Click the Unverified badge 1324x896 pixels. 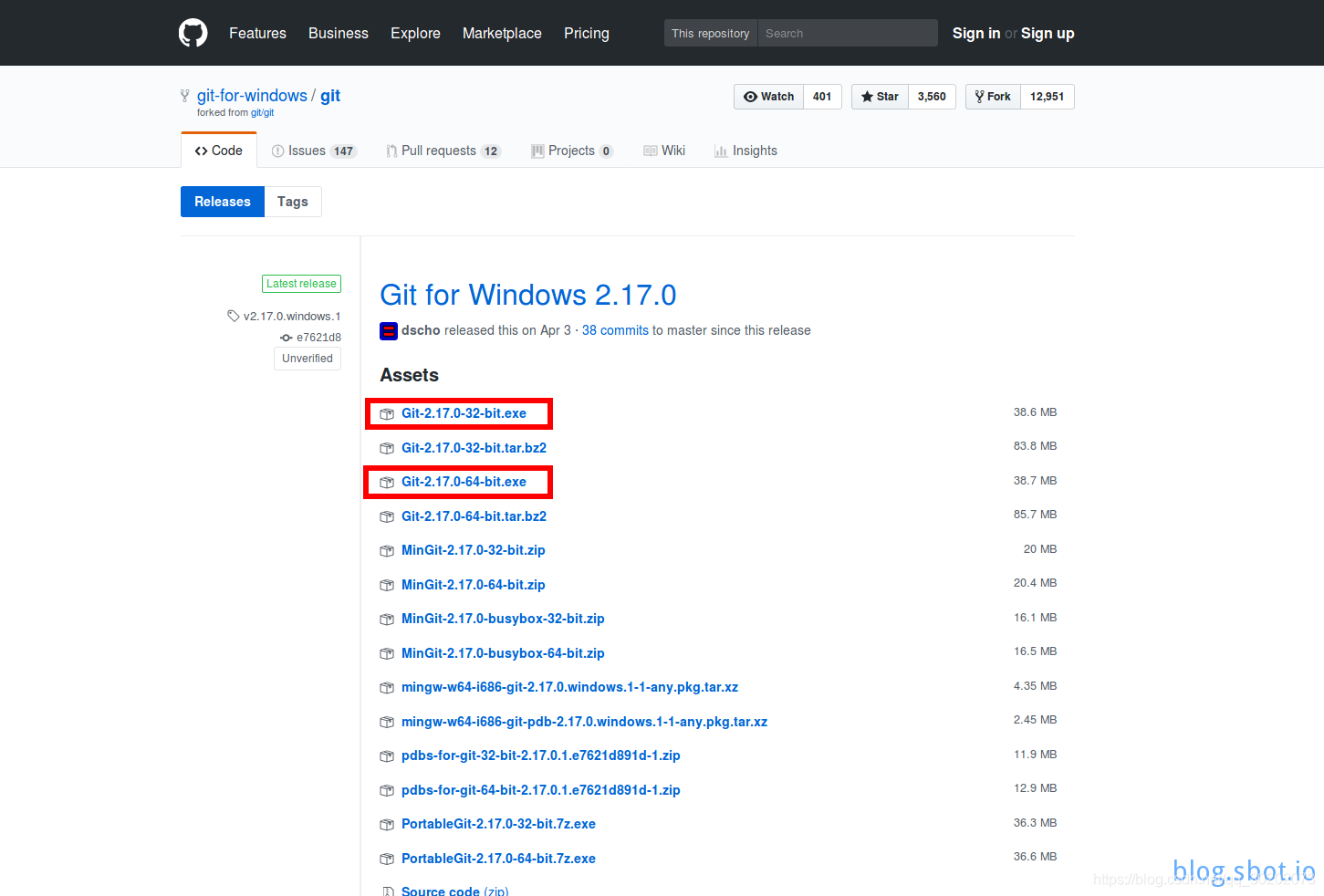pos(308,359)
